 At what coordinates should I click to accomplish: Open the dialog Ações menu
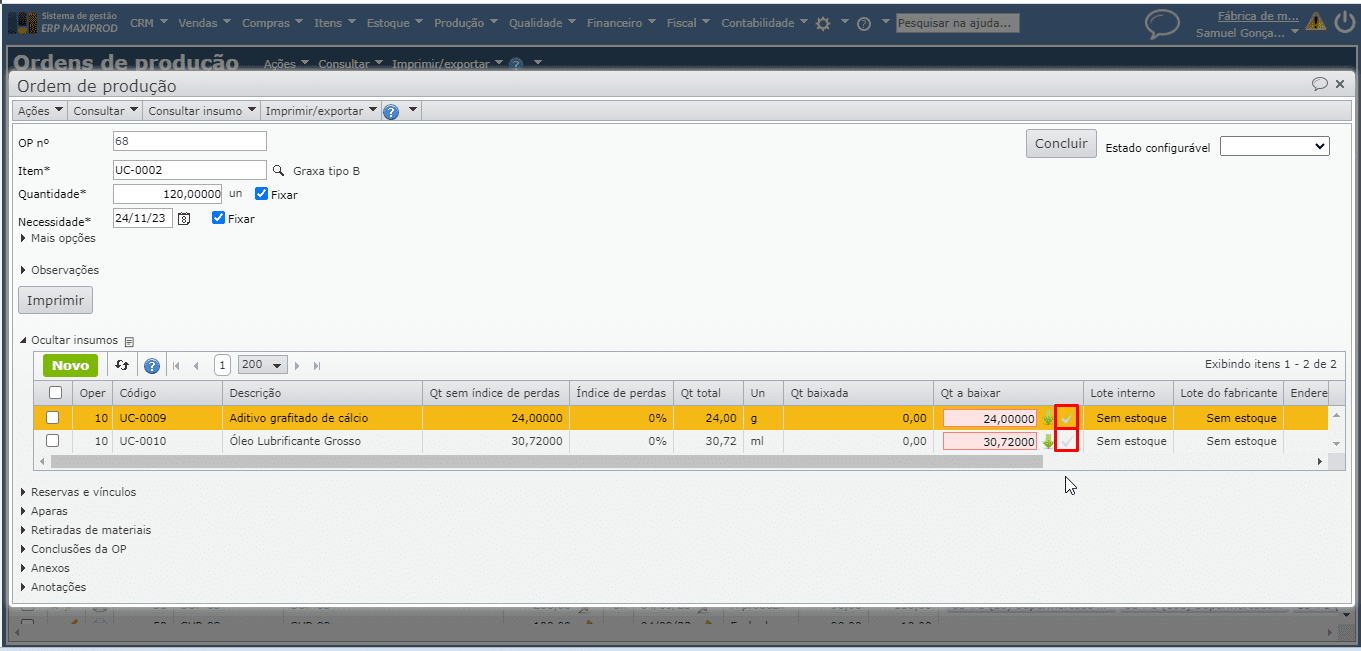tap(41, 111)
